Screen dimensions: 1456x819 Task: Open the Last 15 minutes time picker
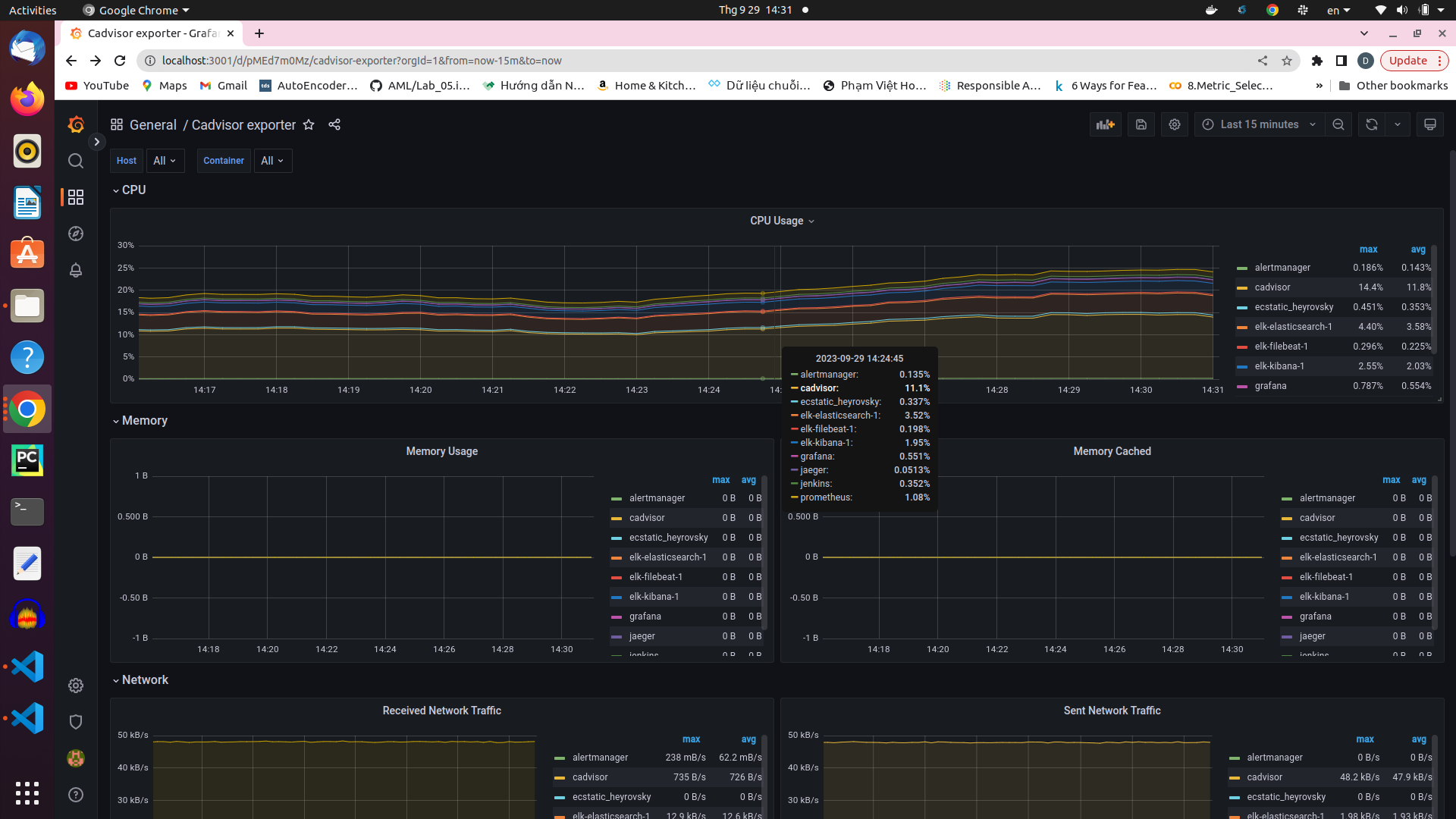1259,124
